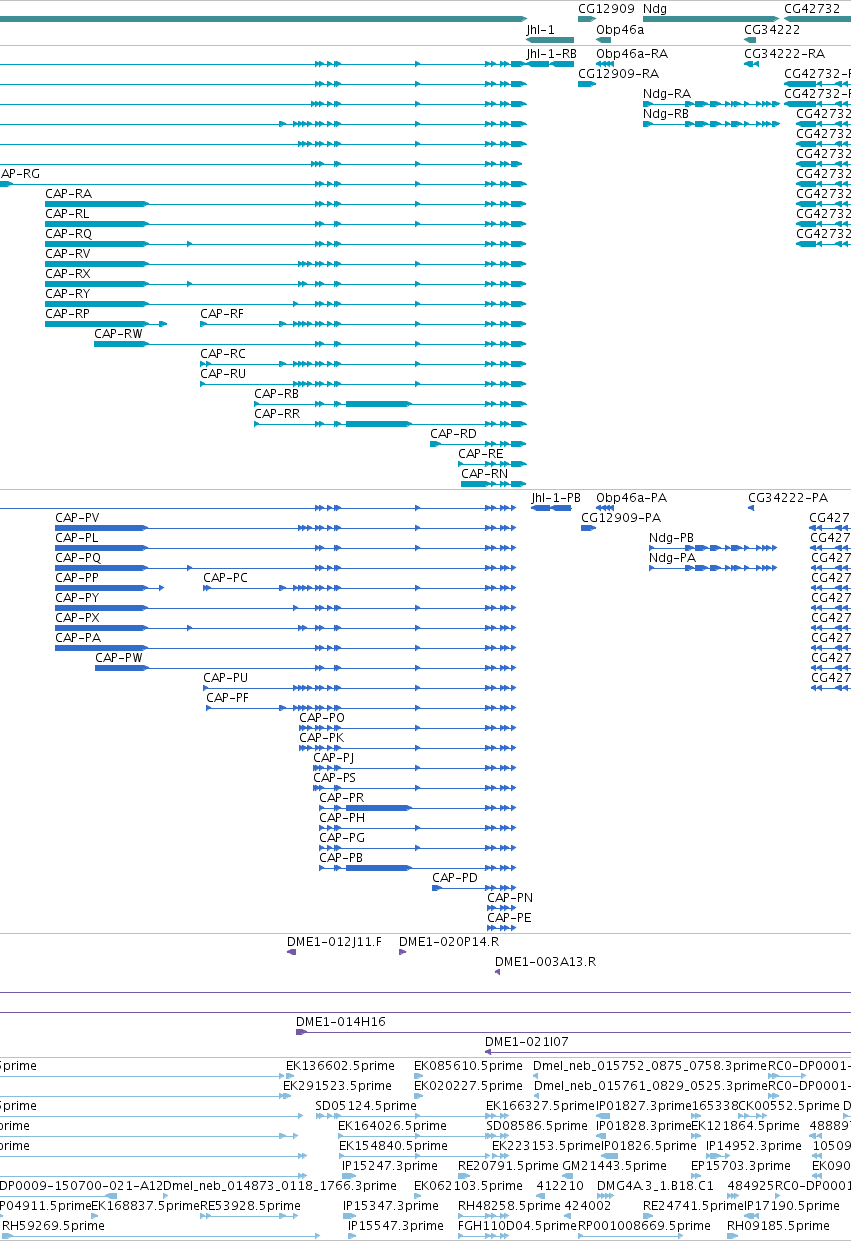Click the CAP-PK protein label
851x1241 pixels.
coord(321,738)
